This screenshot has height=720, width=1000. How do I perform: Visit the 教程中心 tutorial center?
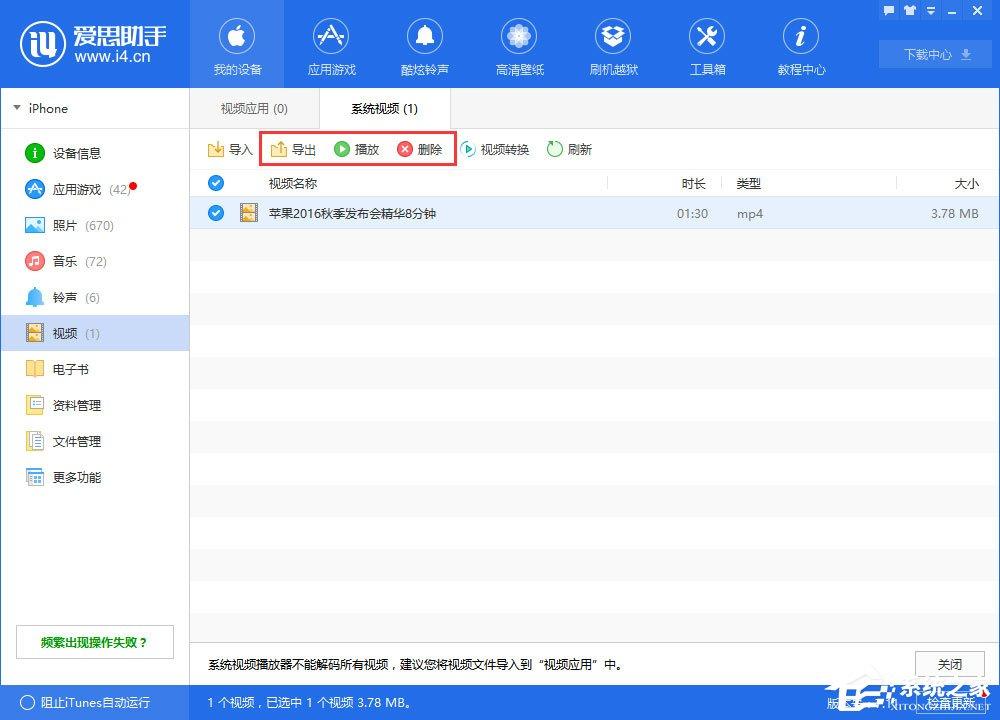[x=800, y=45]
